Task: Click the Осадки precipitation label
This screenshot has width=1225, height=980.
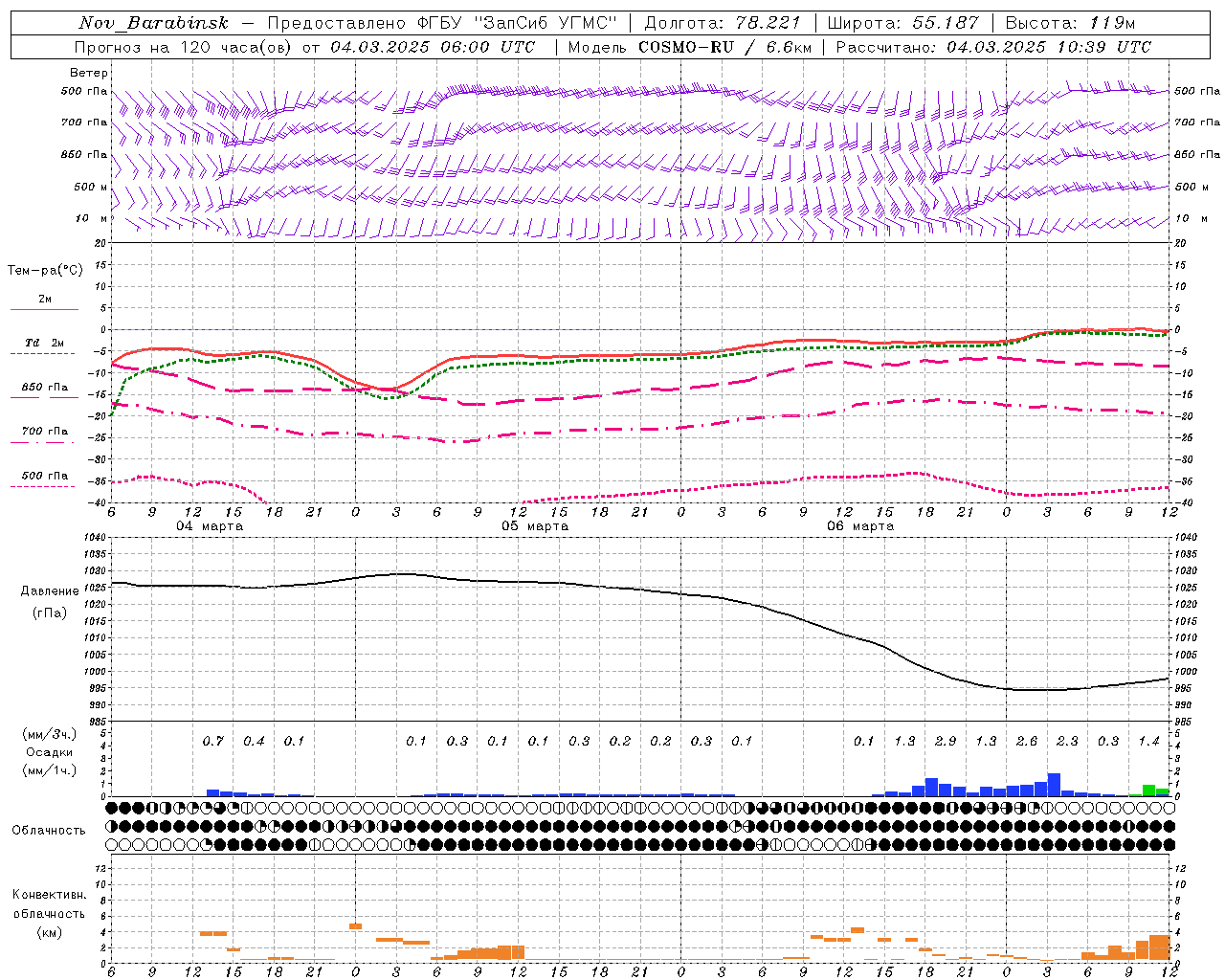Action: (x=50, y=752)
